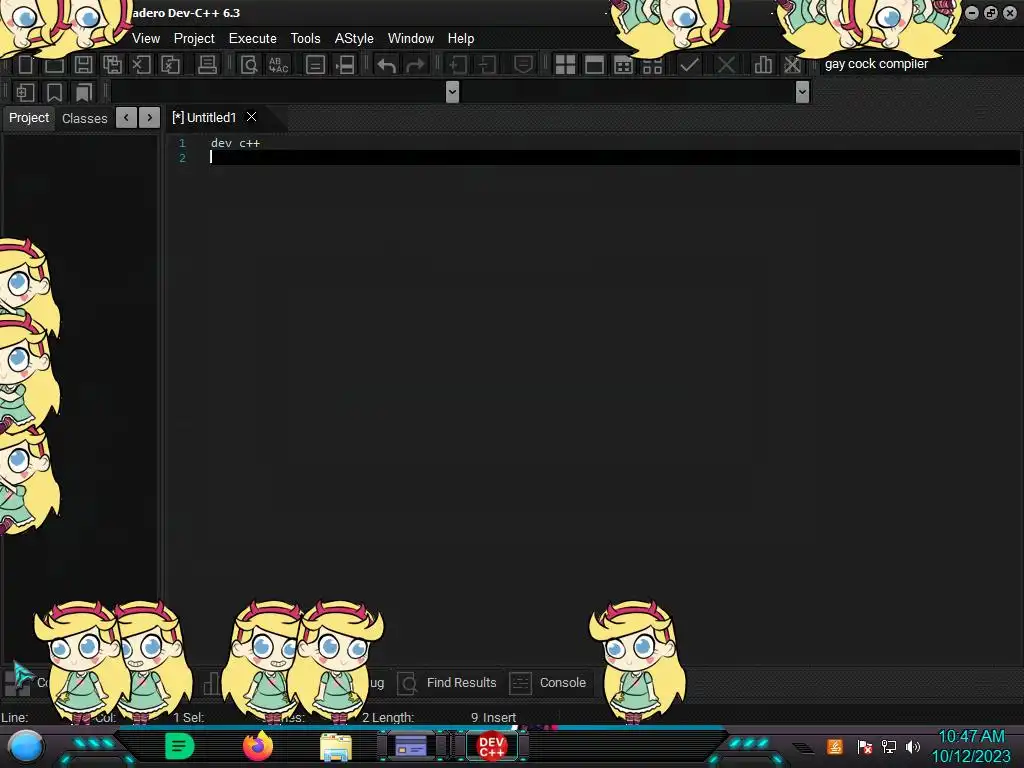Screen dimensions: 1024x768
Task: Run syntax check with checkmark icon
Action: [689, 64]
